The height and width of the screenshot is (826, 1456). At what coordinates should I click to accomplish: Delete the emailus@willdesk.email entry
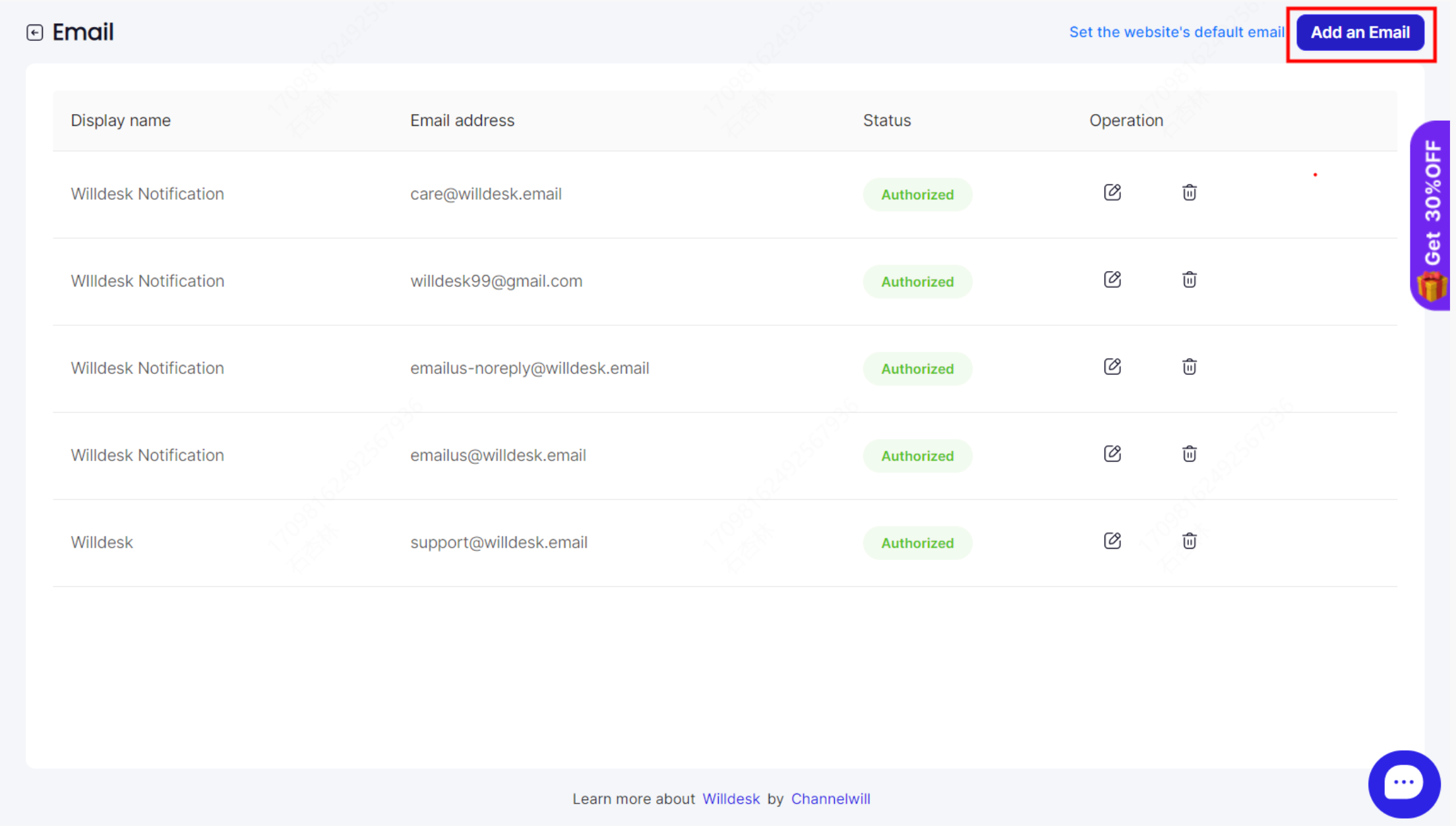coord(1189,453)
